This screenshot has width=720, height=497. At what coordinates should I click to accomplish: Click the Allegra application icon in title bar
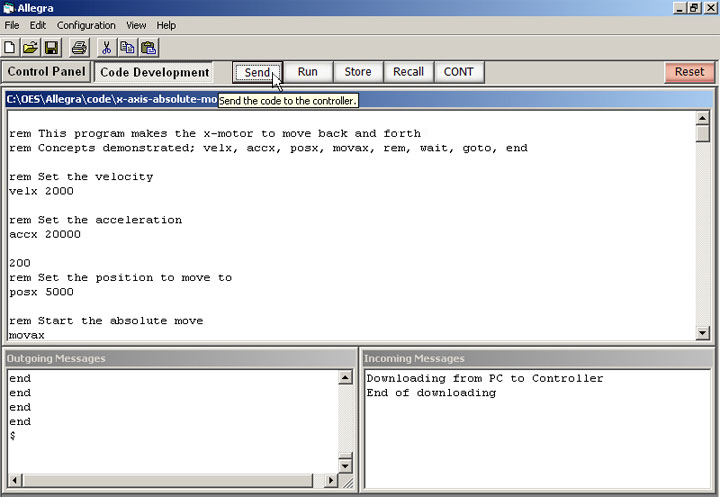coord(9,8)
